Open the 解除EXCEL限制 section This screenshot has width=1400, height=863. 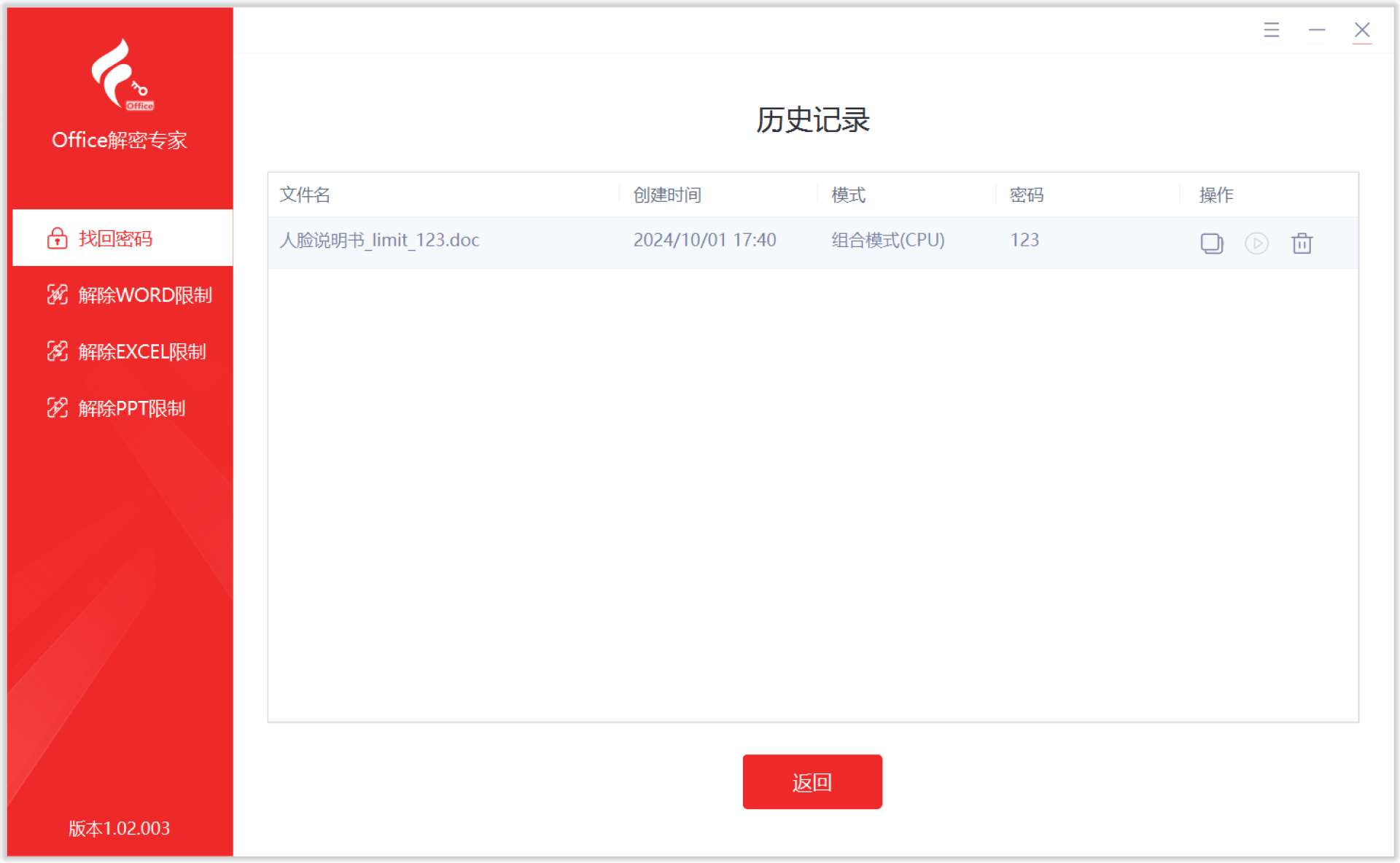(141, 351)
